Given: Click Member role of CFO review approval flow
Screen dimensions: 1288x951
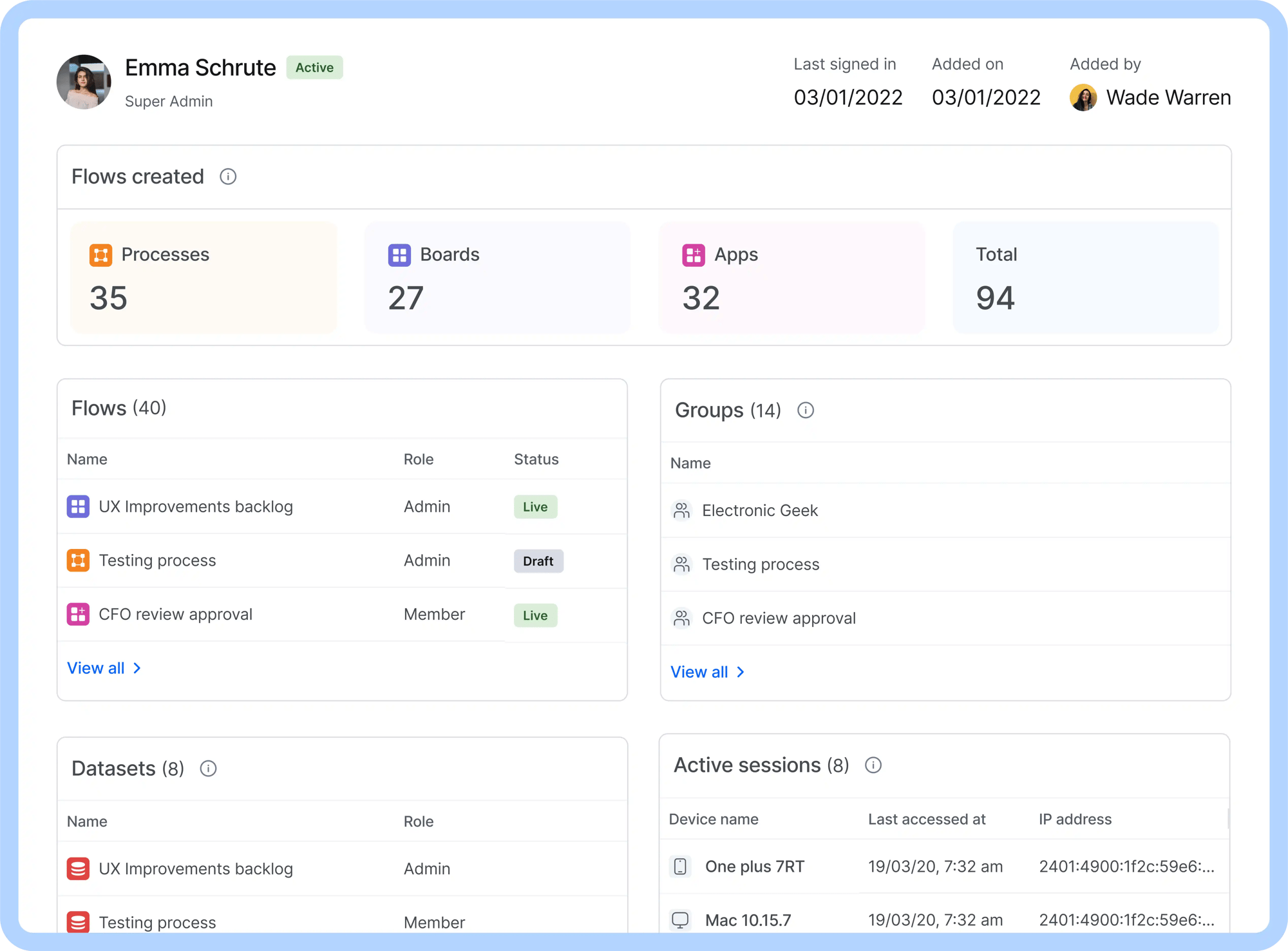Looking at the screenshot, I should (434, 614).
